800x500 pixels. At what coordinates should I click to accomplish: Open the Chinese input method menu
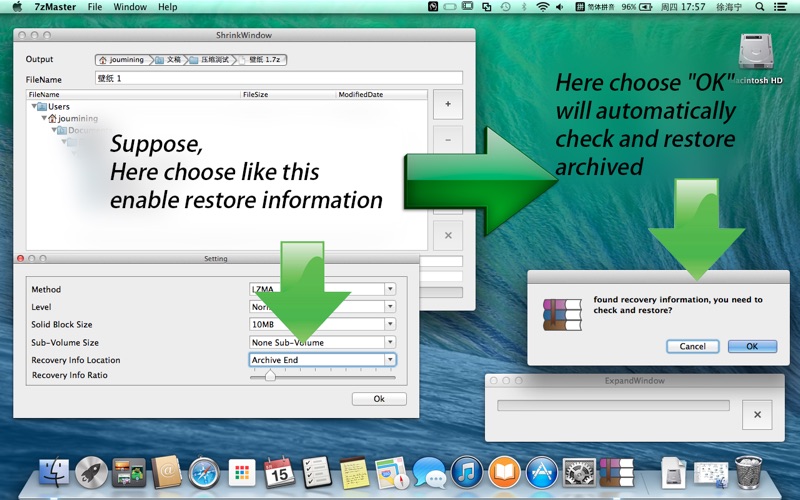coord(595,7)
